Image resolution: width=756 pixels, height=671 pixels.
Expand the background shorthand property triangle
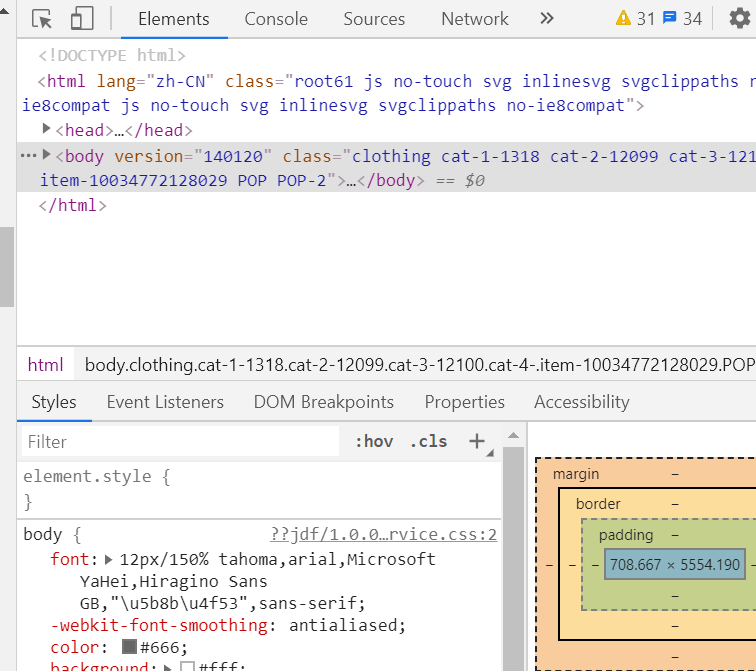[x=168, y=668]
